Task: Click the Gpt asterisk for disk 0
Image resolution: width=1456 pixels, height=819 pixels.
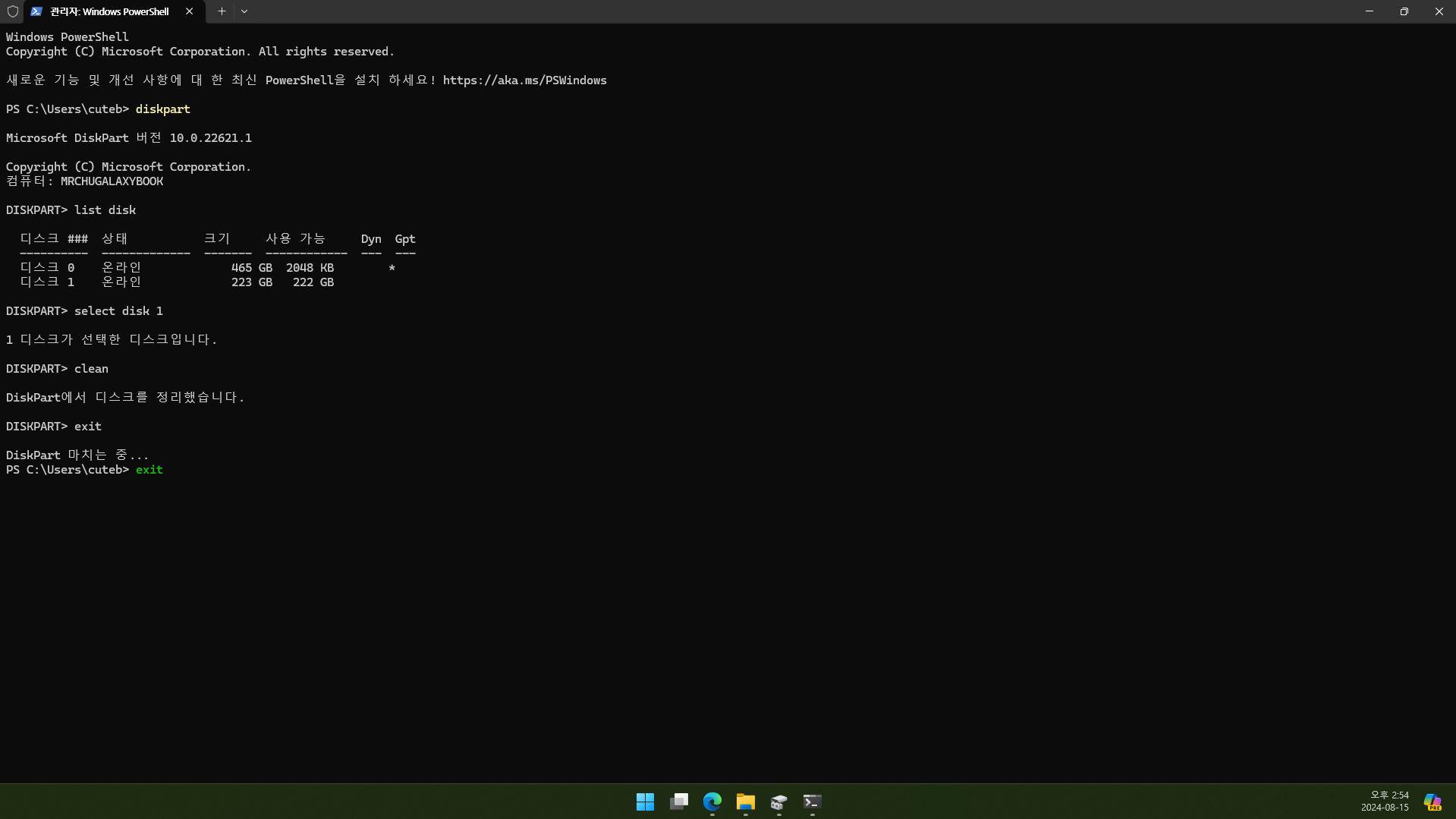Action: 392,268
